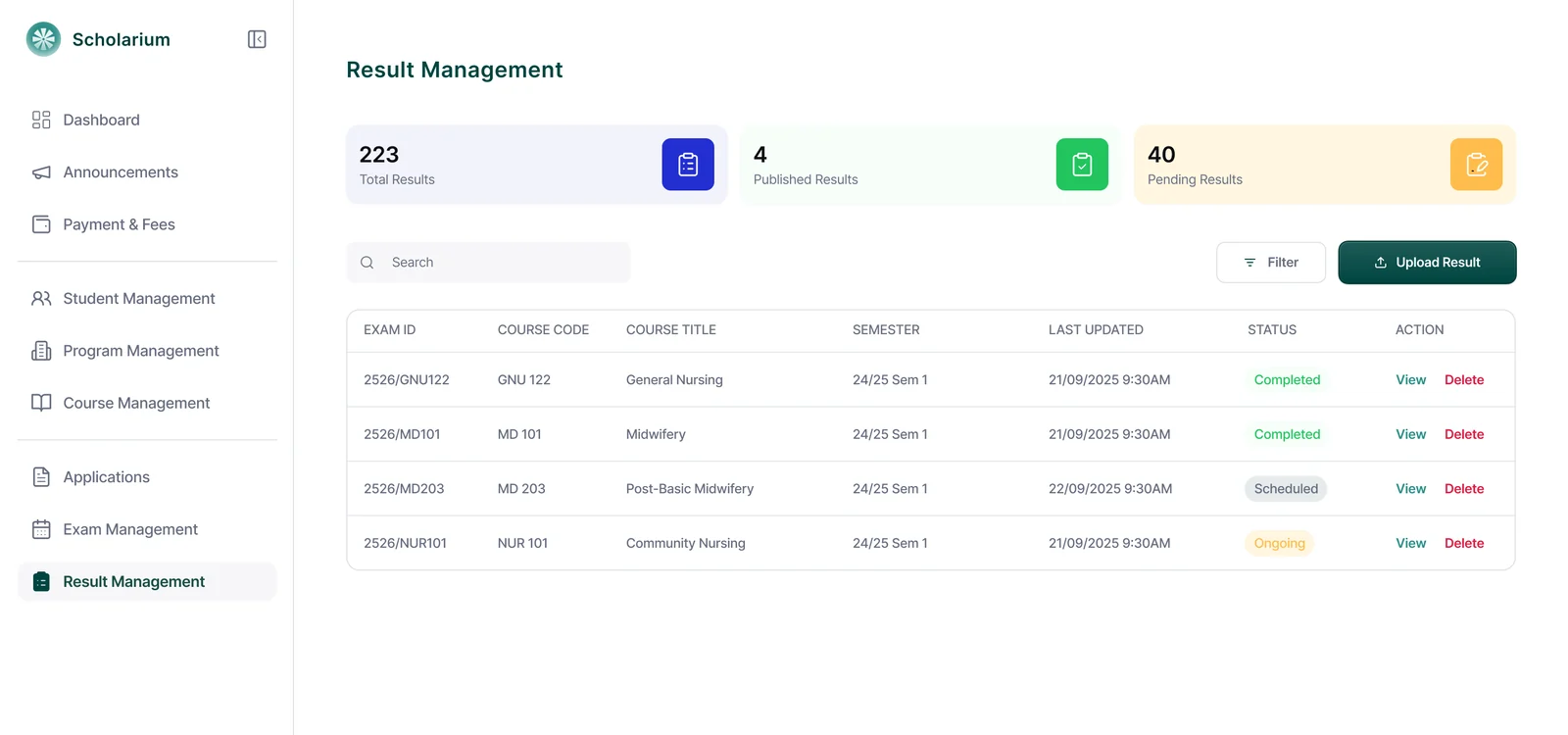Click the 223 Total Results count

pos(379,155)
